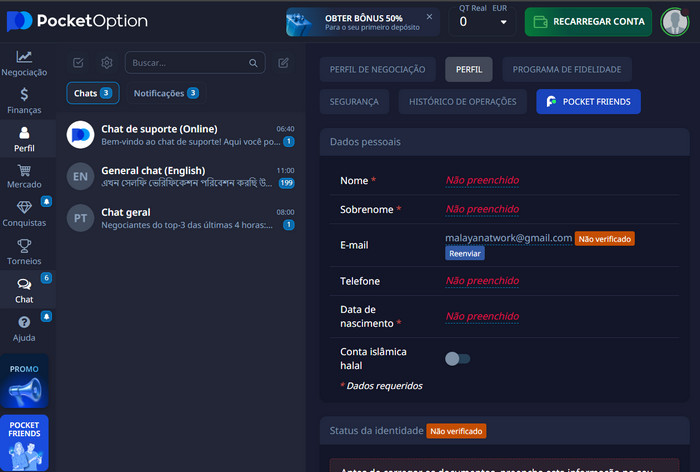Switch to the Notificações tab
The image size is (700, 472).
click(x=166, y=93)
